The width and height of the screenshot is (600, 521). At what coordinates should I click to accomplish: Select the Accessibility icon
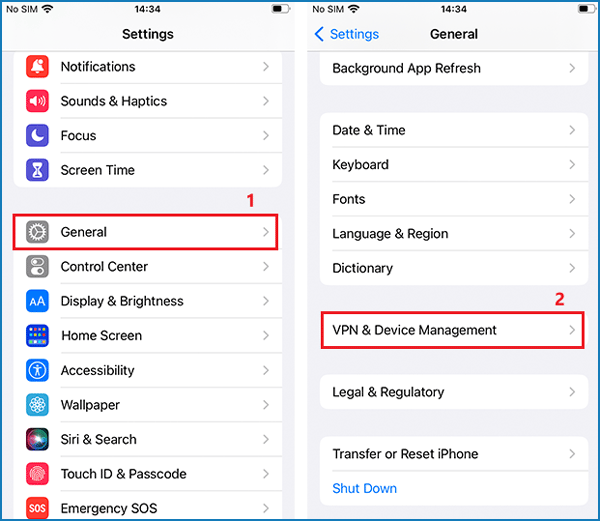coord(37,370)
